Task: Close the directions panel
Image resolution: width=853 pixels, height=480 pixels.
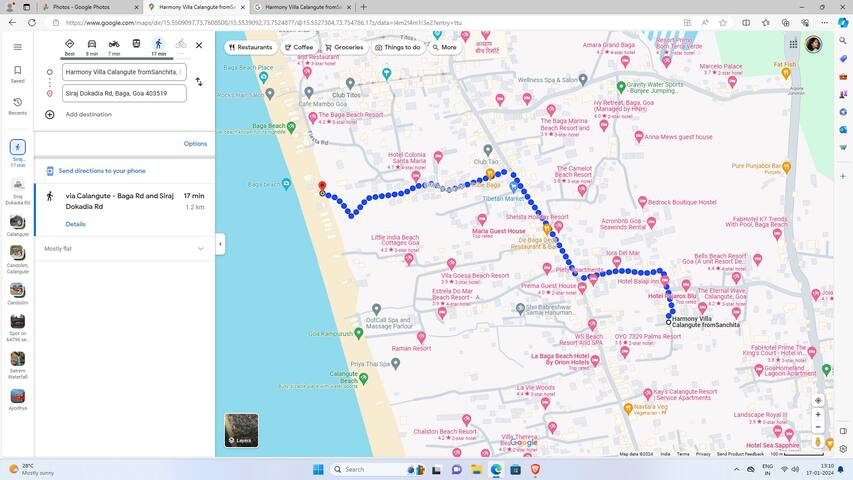Action: coord(199,45)
